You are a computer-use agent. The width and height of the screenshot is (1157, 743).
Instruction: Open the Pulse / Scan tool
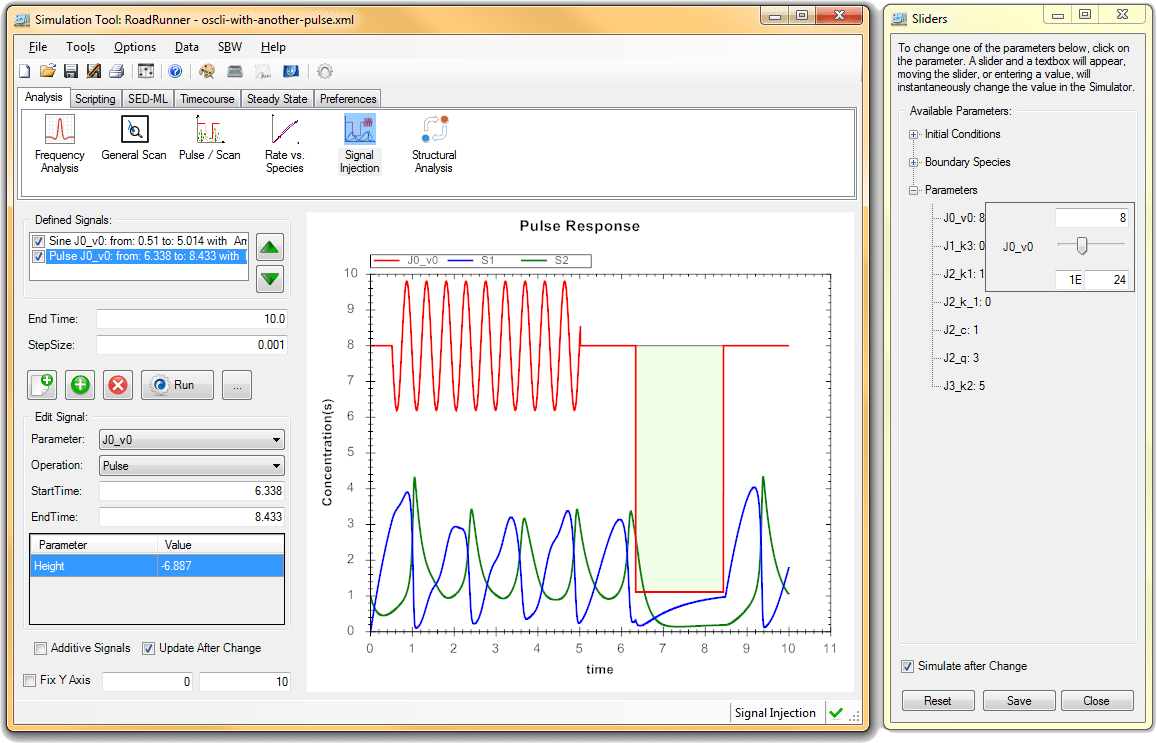click(x=210, y=141)
